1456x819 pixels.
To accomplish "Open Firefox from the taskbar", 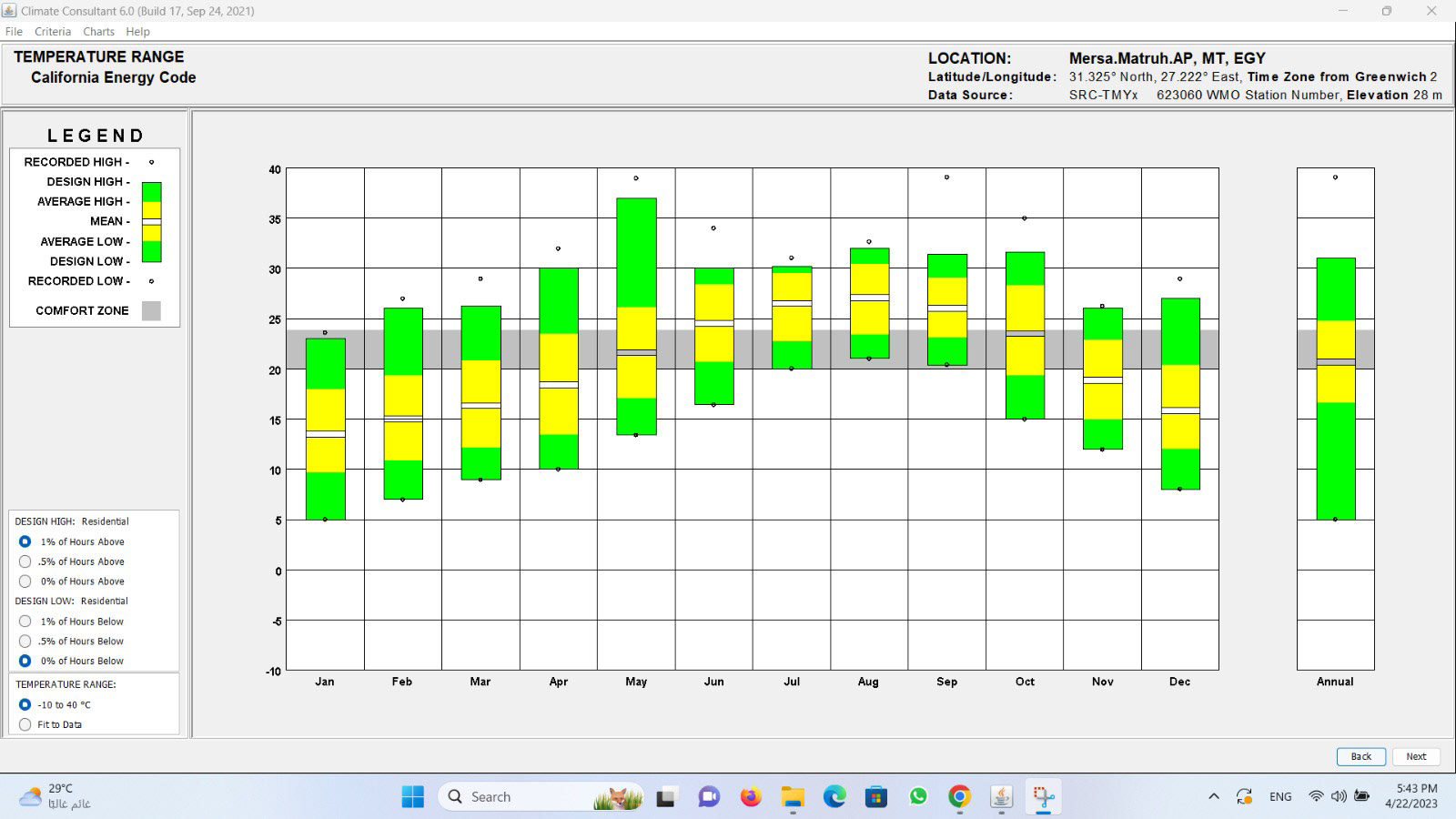I will click(x=750, y=797).
